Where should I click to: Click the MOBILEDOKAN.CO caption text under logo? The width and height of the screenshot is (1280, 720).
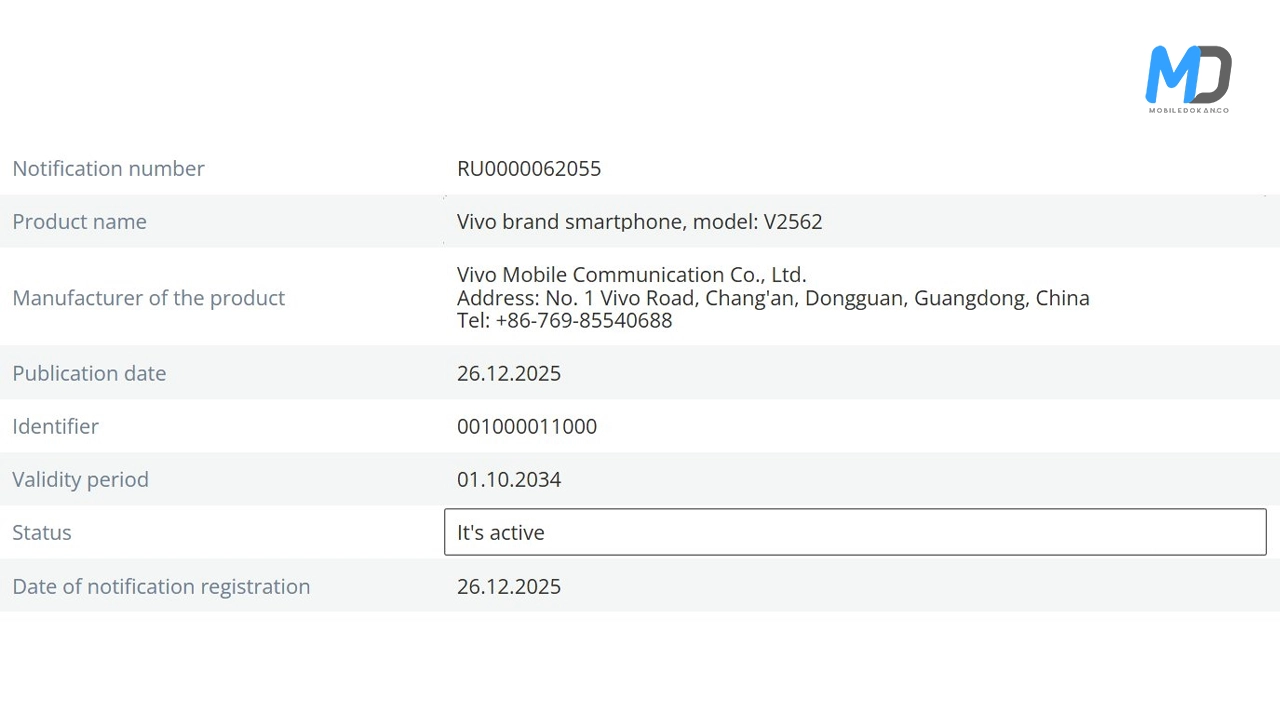click(1188, 110)
